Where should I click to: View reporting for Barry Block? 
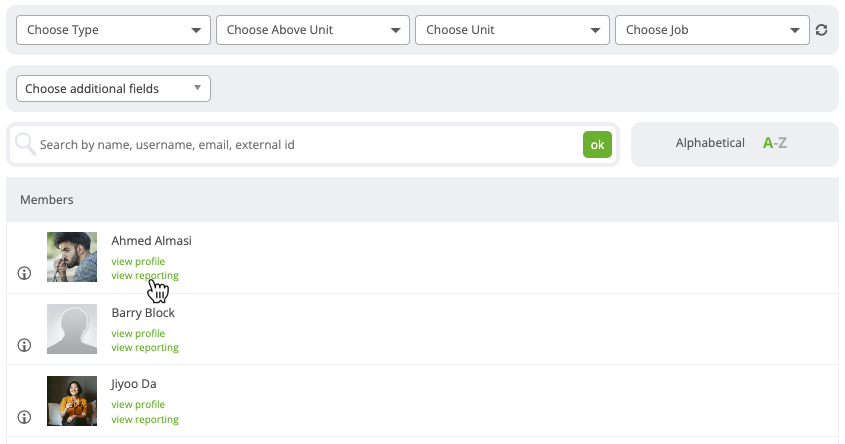pos(145,348)
